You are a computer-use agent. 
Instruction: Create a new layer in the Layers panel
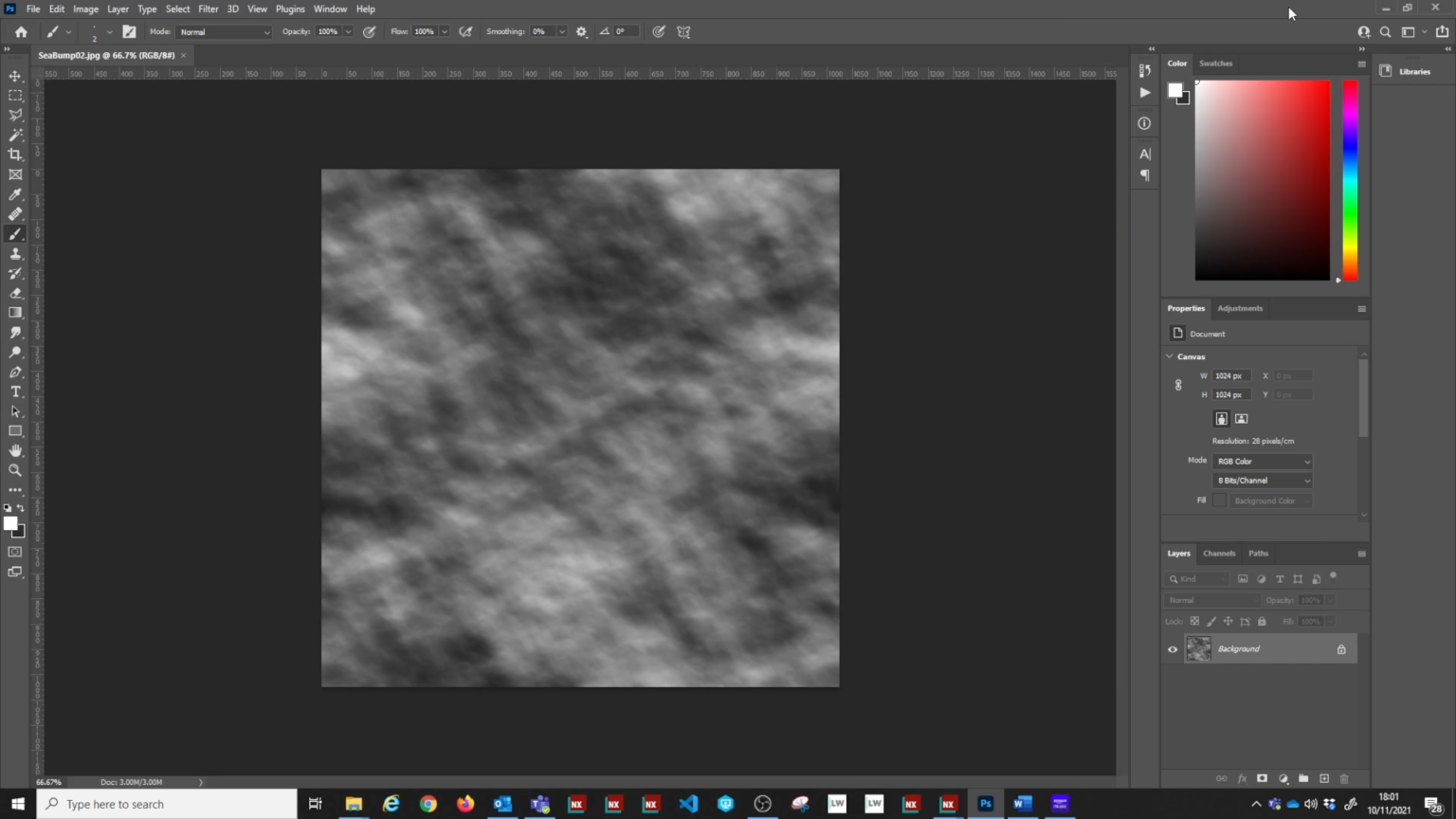[1323, 778]
